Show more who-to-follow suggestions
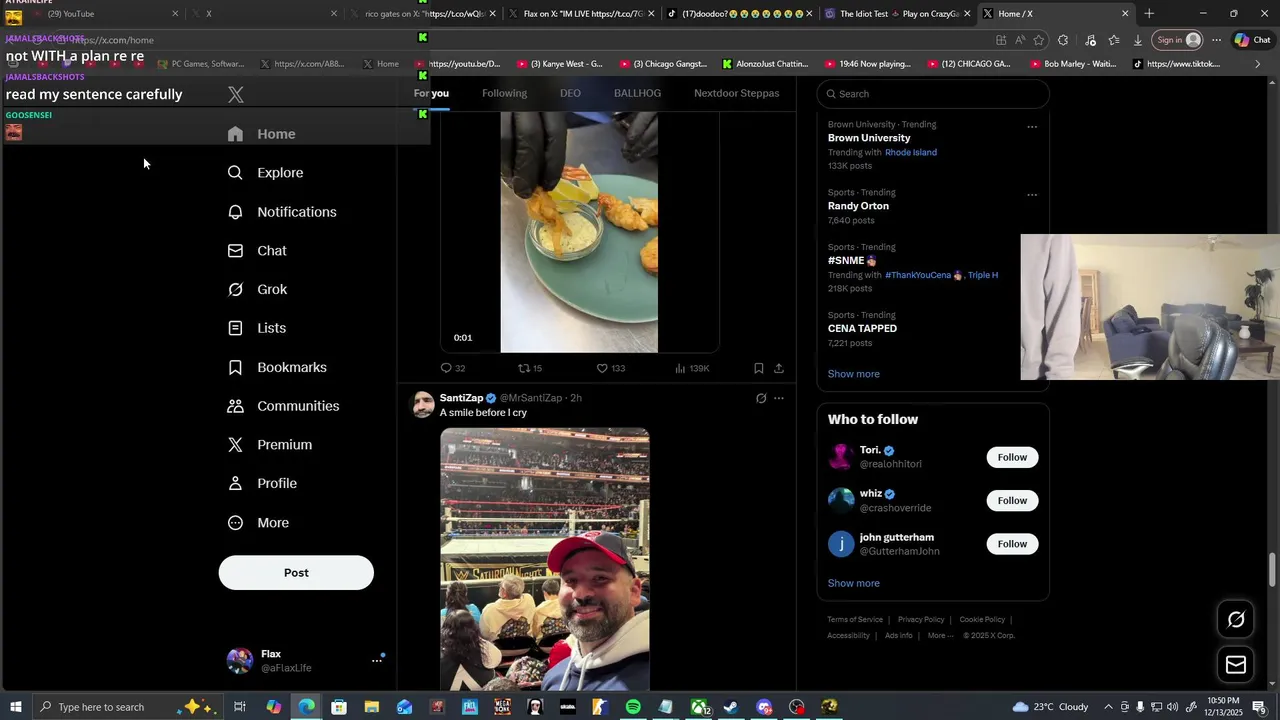 click(x=853, y=583)
